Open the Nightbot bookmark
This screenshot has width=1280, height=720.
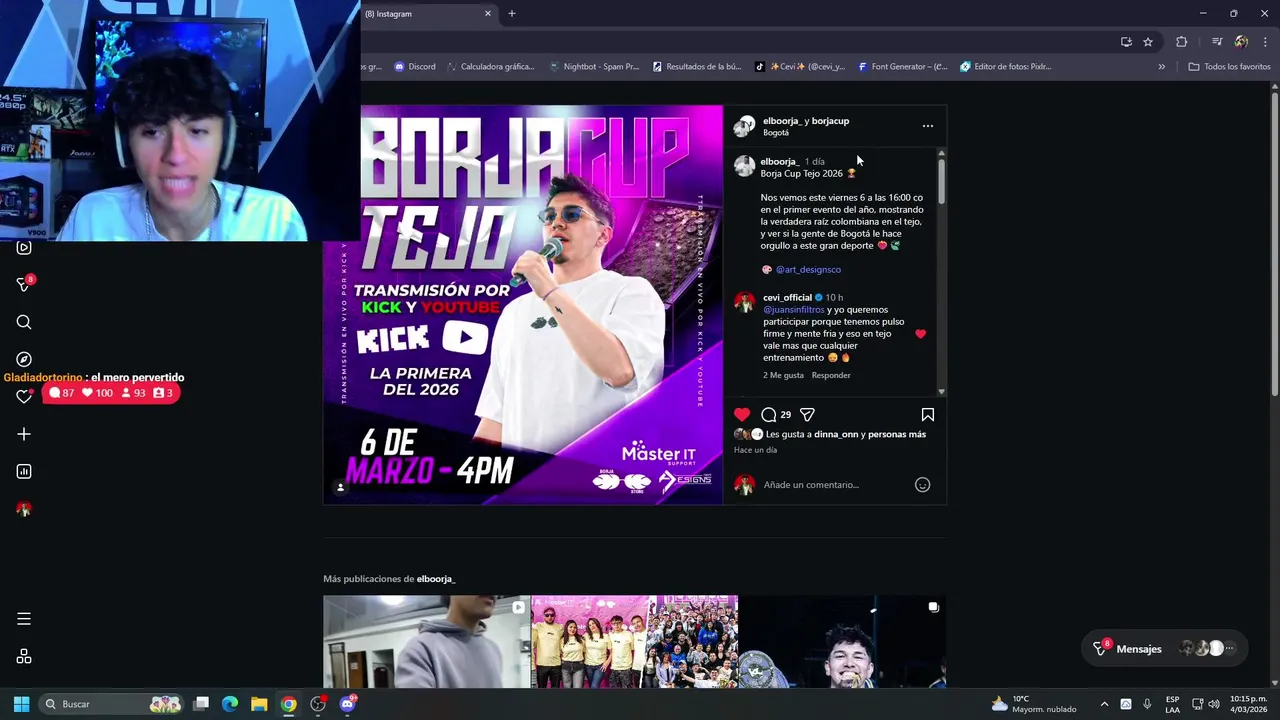click(594, 67)
